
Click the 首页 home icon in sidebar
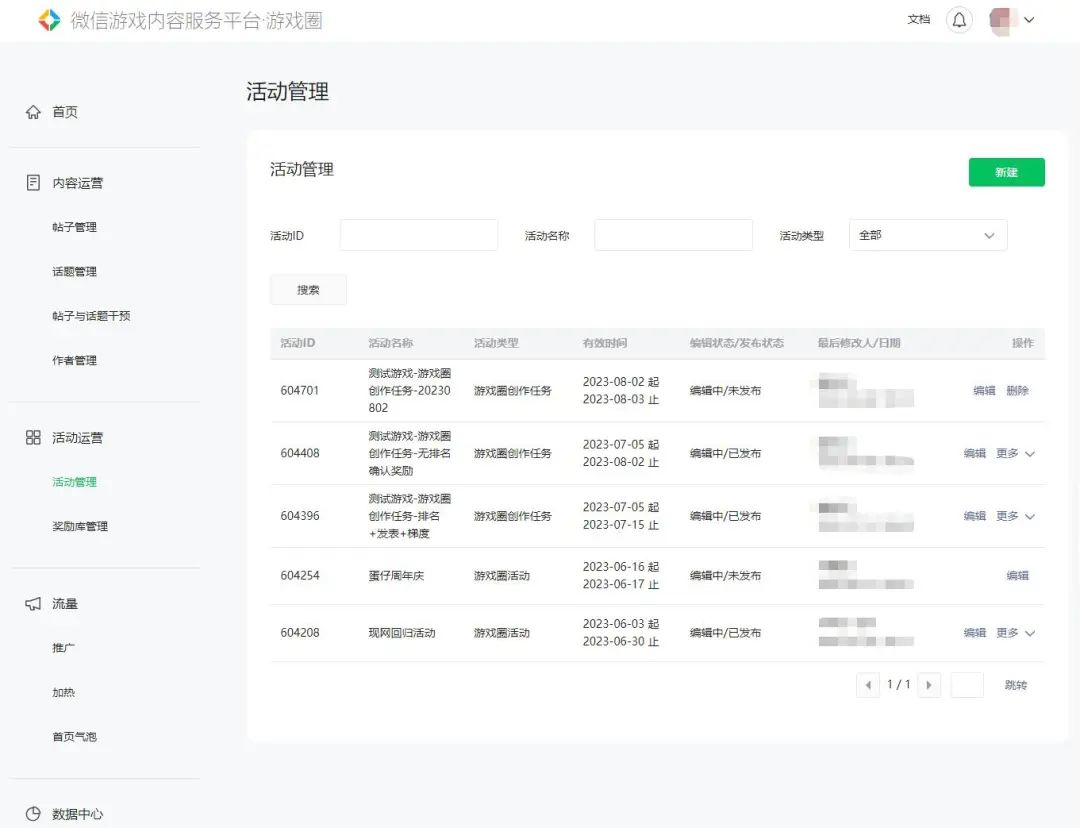pyautogui.click(x=32, y=112)
